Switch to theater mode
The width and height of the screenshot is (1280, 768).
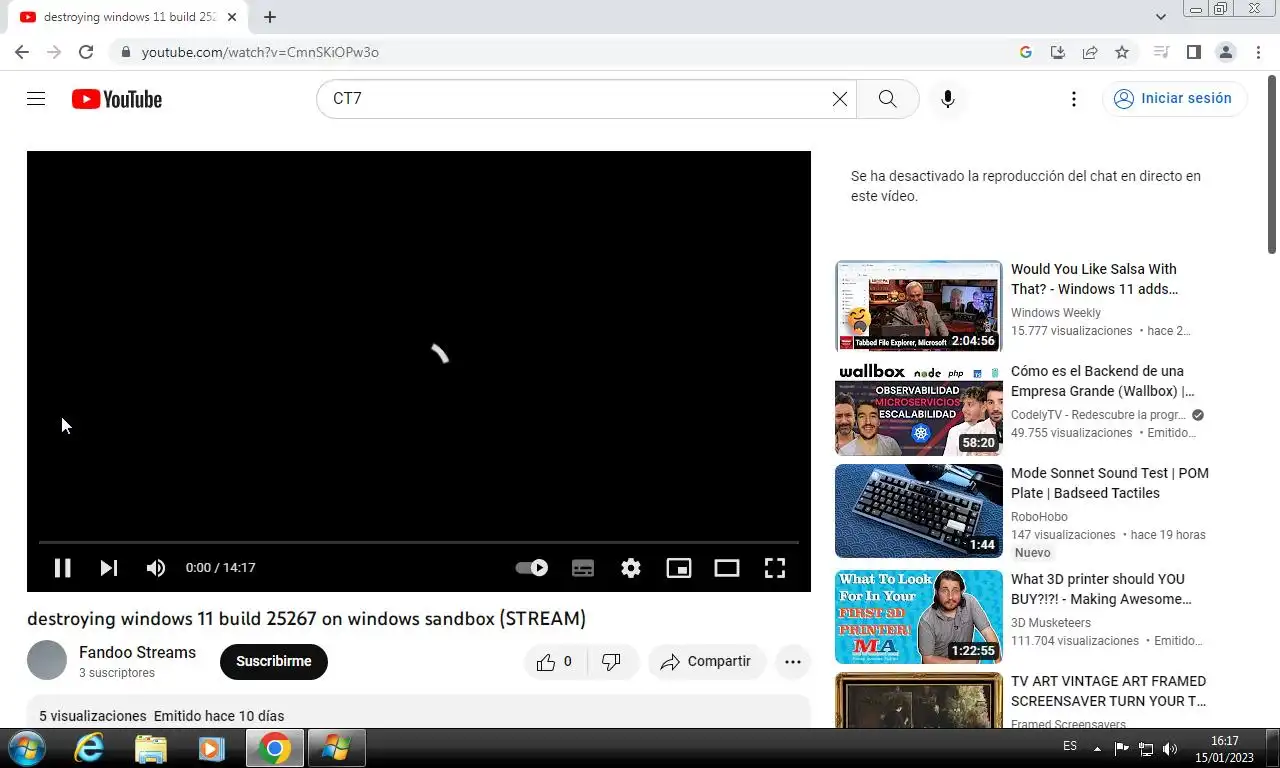[x=727, y=568]
